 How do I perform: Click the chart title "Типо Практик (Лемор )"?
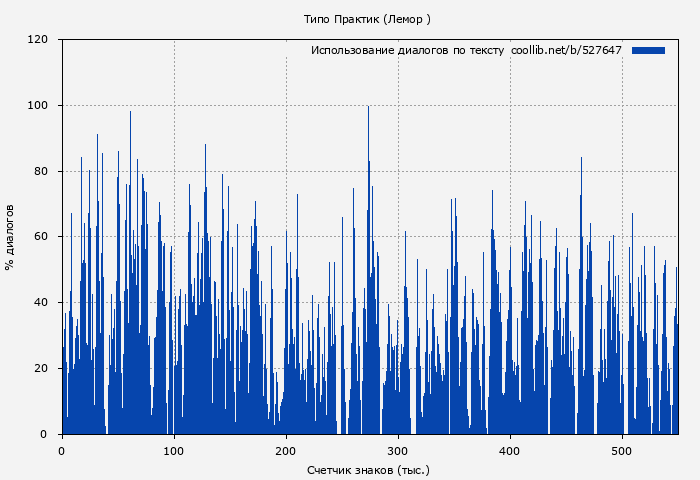[x=367, y=19]
